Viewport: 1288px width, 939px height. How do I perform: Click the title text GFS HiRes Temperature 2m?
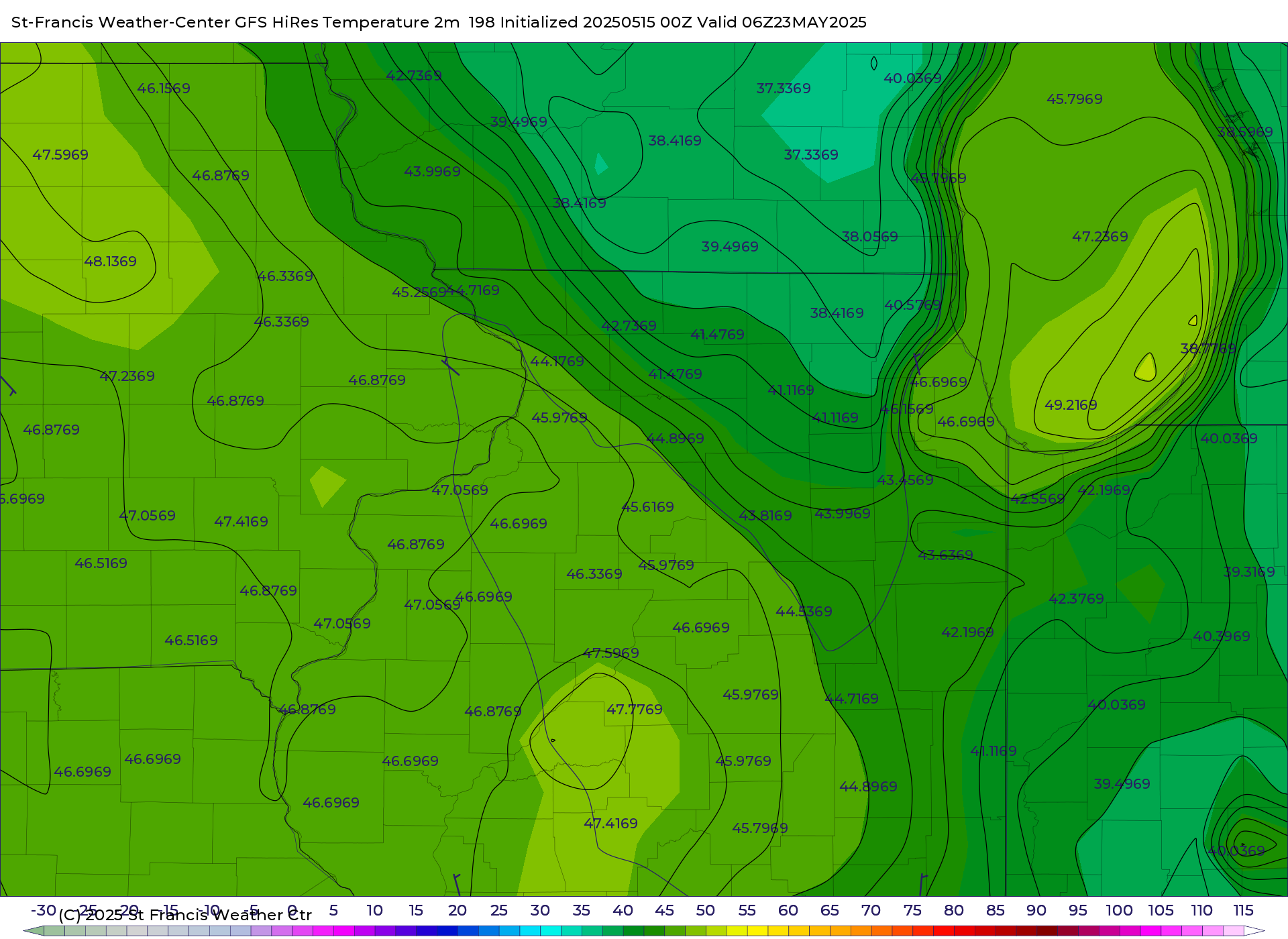click(347, 22)
